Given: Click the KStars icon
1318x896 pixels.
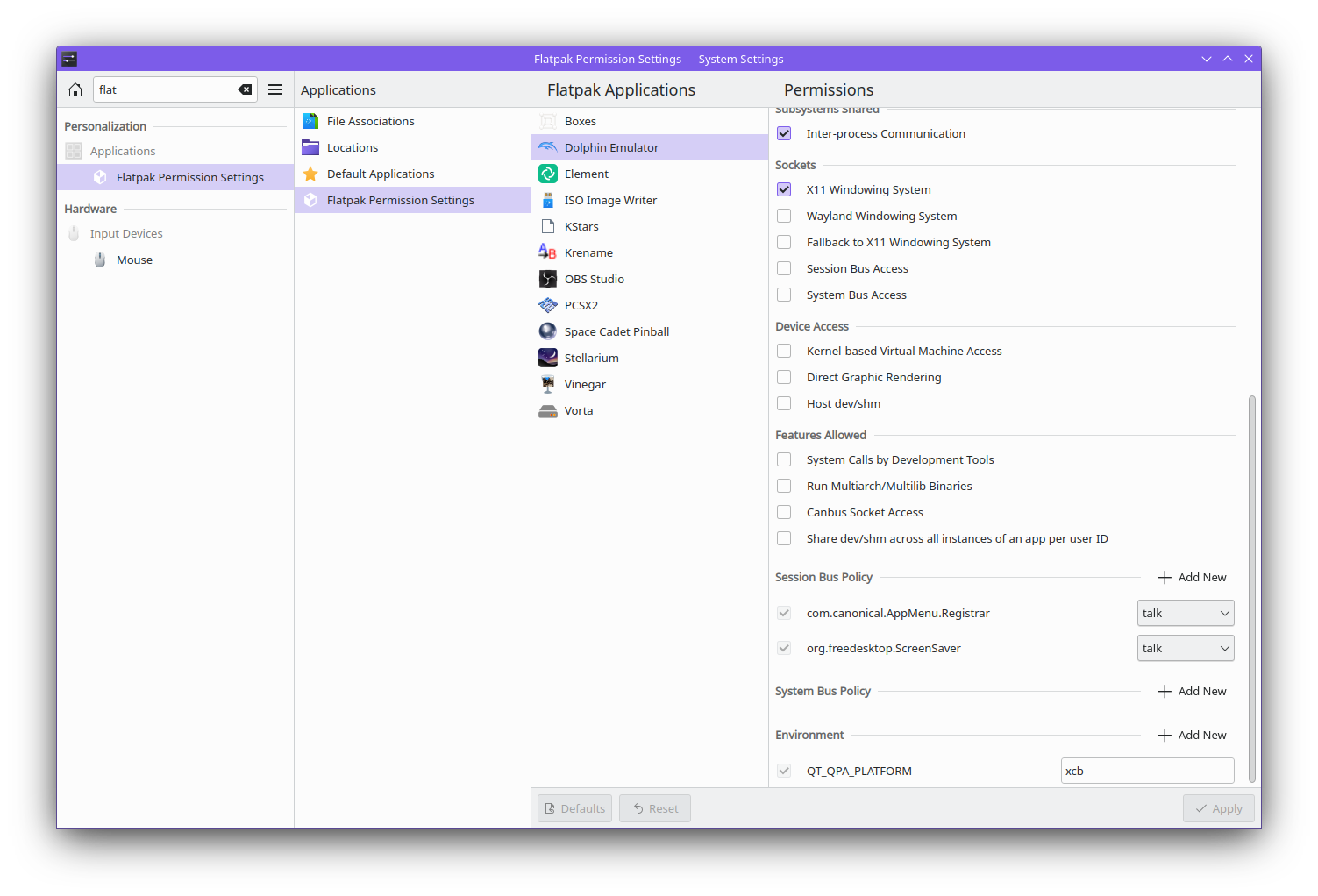Looking at the screenshot, I should [x=548, y=226].
